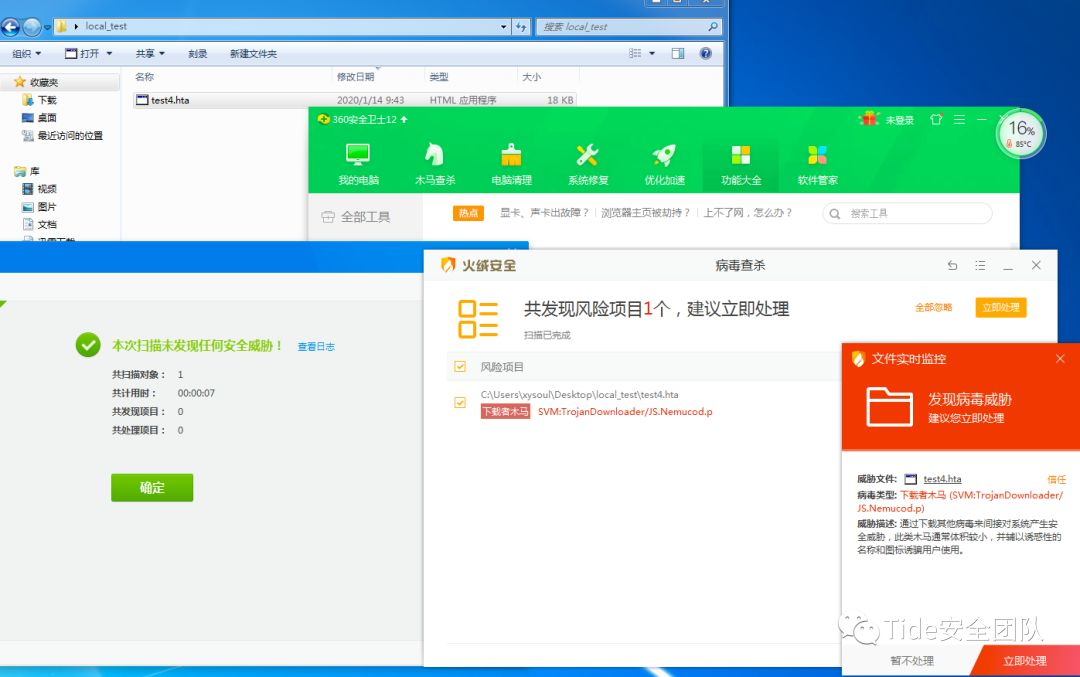Click the 16% performance ball widget
The height and width of the screenshot is (677, 1080).
pyautogui.click(x=1021, y=134)
